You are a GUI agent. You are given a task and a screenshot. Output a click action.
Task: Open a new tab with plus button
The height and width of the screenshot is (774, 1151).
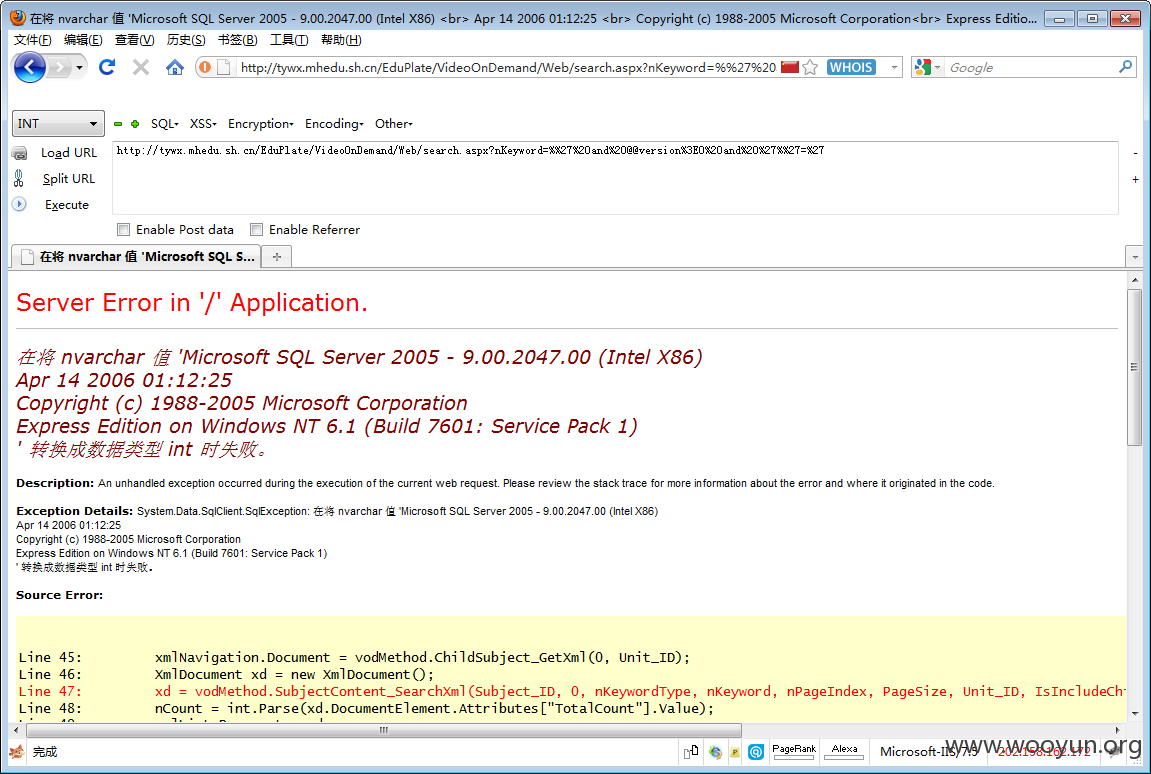coord(277,256)
